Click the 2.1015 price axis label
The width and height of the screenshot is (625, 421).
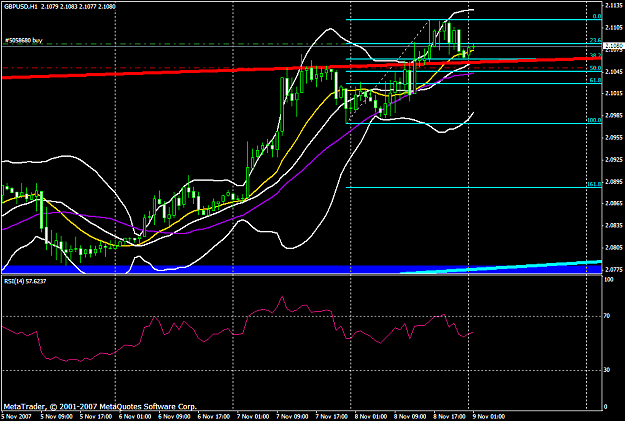click(x=614, y=93)
